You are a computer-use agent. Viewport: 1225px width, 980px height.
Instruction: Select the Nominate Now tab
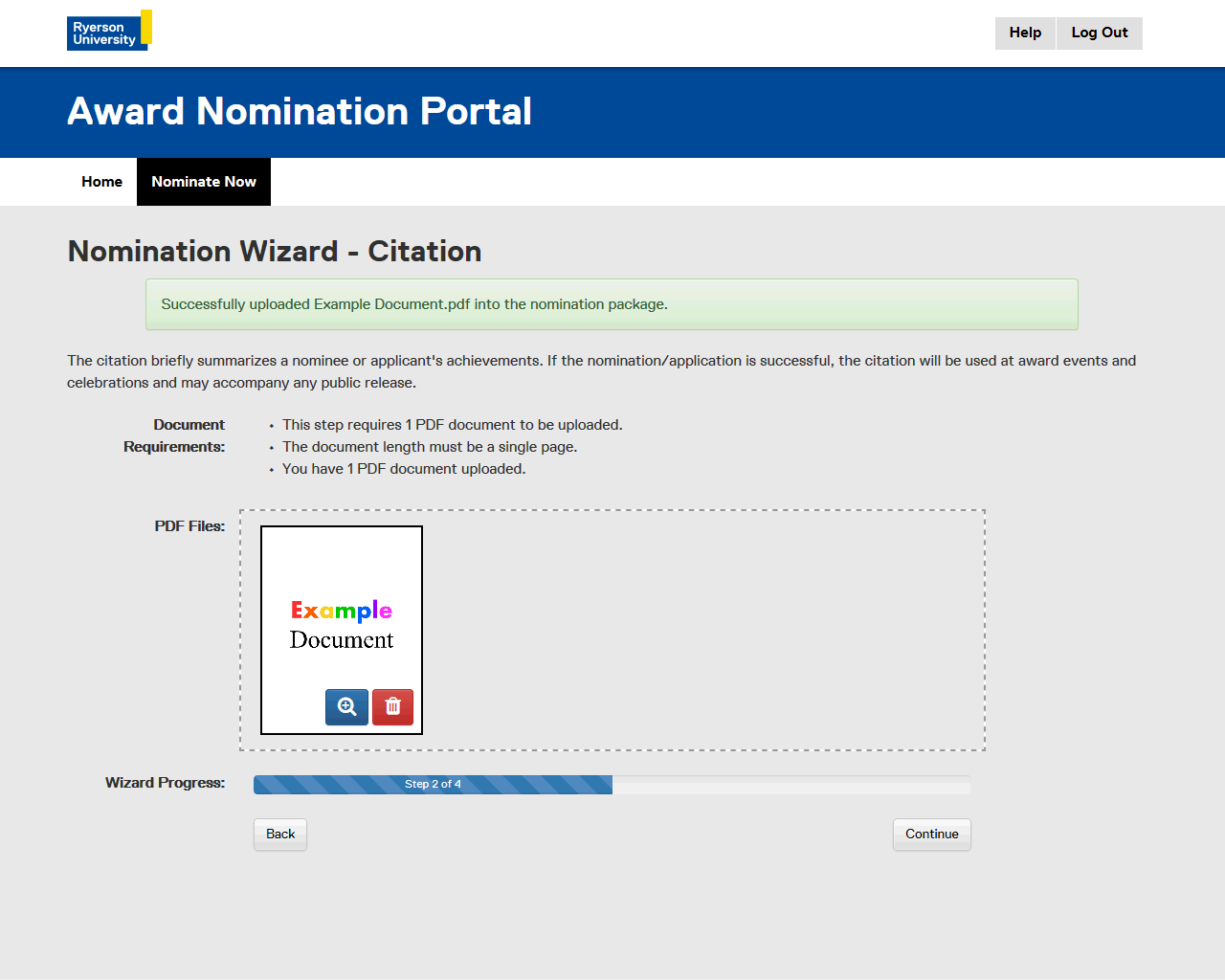coord(204,182)
